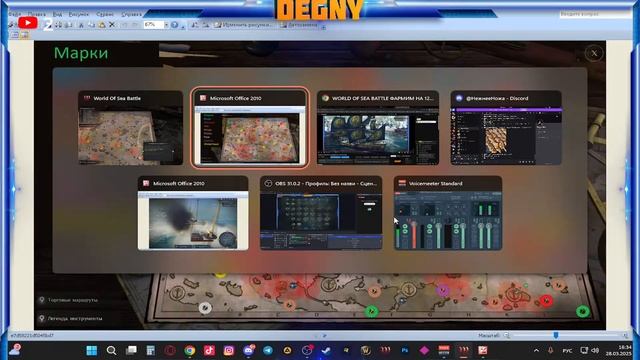Screen dimensions: 640x360
Task: Select the World Of Sea Battle window thumbnail
Action: (x=131, y=127)
